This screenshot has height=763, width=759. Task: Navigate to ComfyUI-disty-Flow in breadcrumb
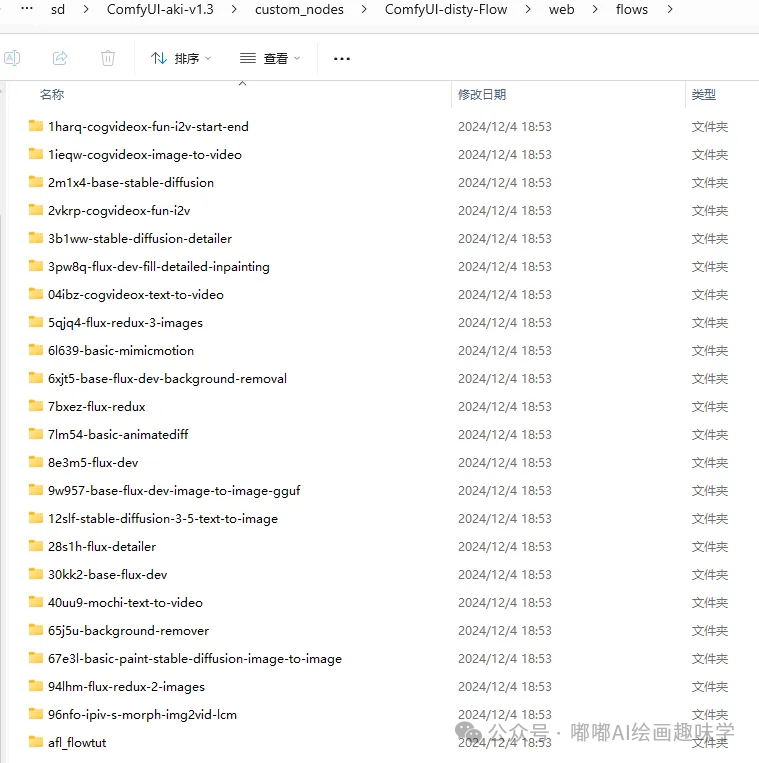pyautogui.click(x=446, y=9)
